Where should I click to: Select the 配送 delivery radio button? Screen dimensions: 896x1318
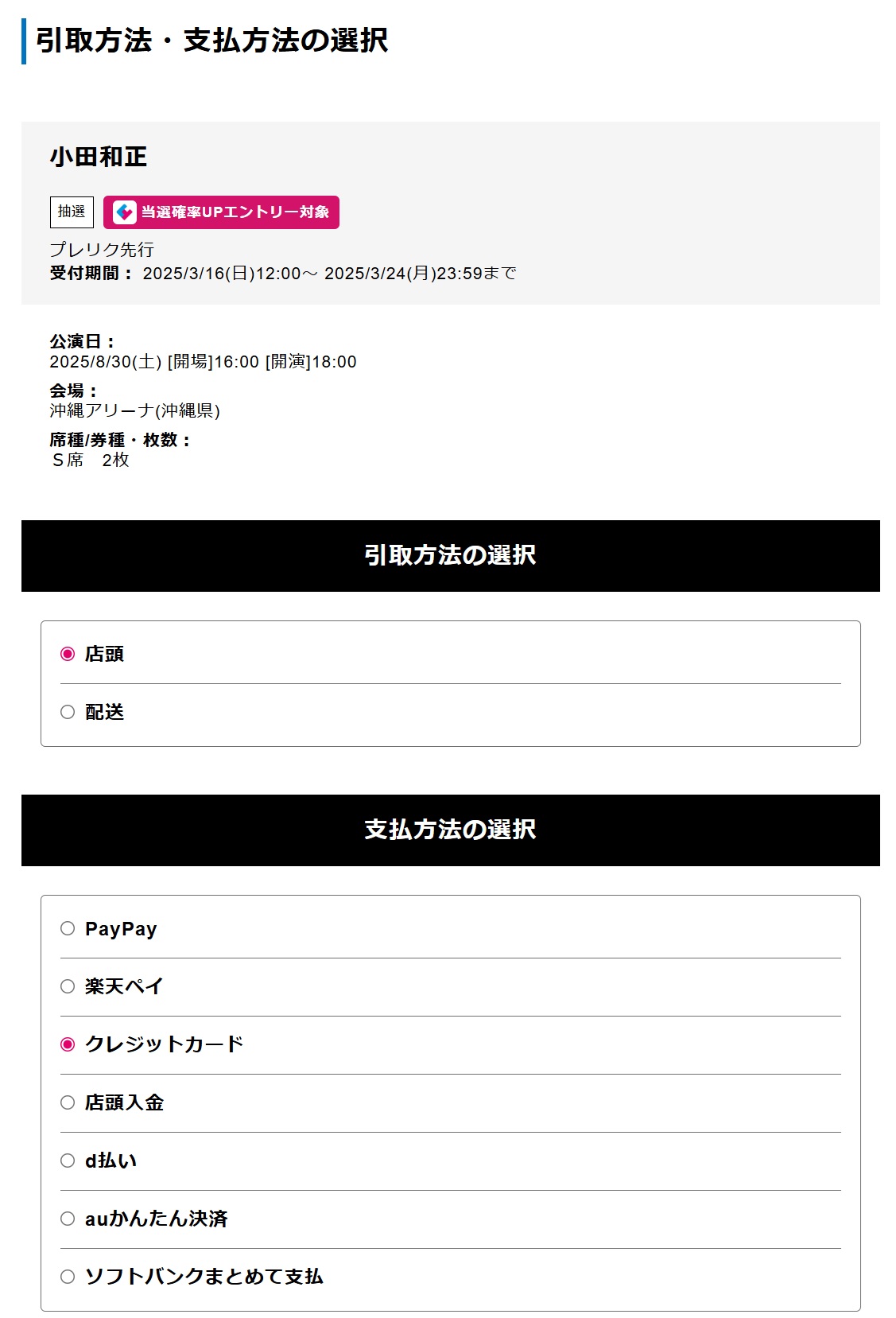pos(68,712)
